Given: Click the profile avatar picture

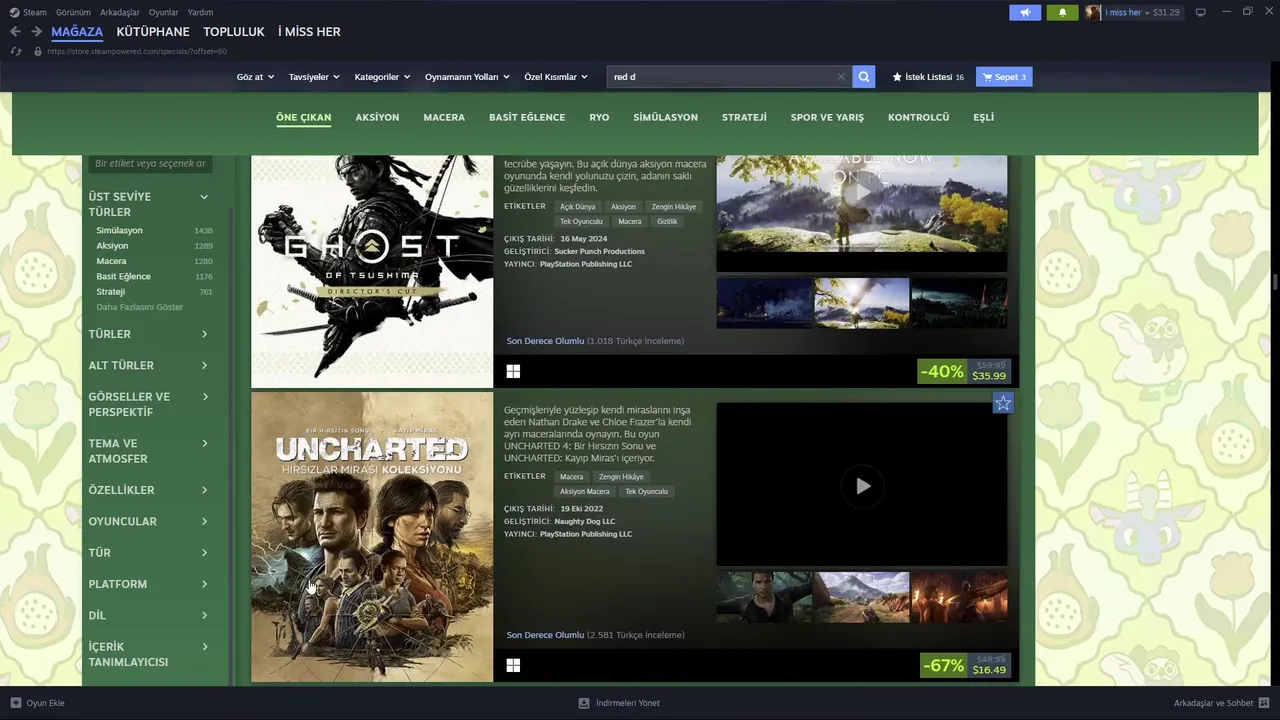Looking at the screenshot, I should [x=1093, y=12].
